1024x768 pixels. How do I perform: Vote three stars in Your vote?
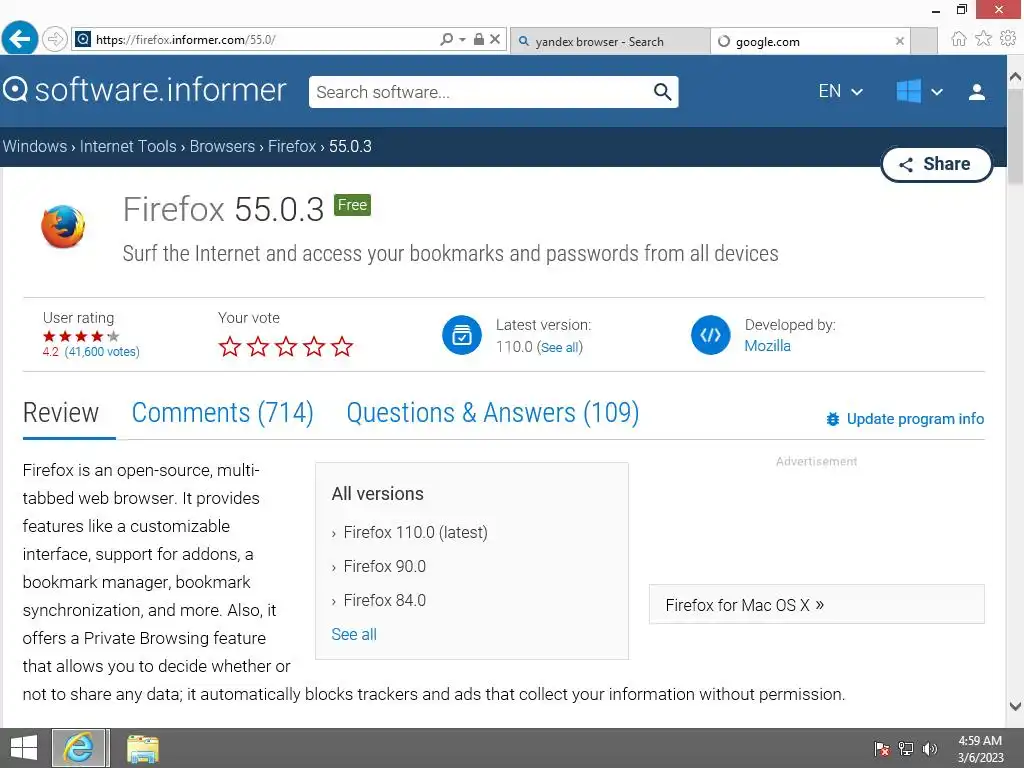coord(285,346)
